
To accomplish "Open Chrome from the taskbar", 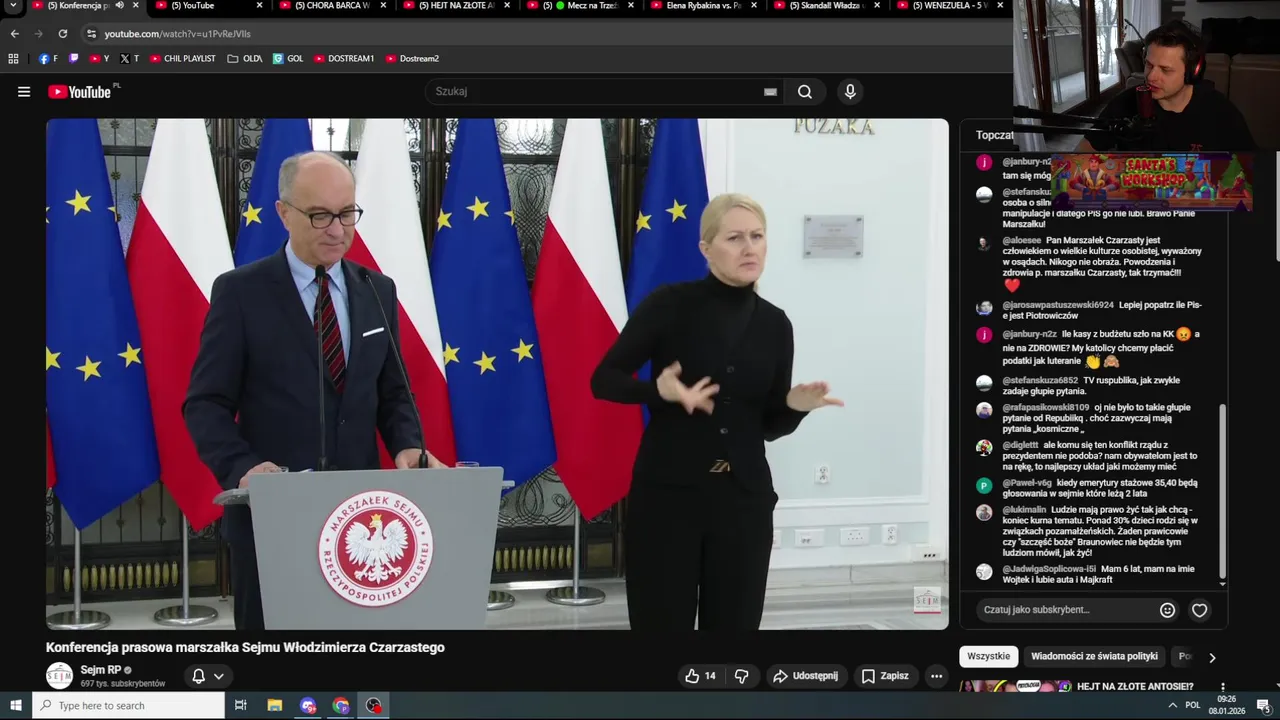I will click(341, 706).
